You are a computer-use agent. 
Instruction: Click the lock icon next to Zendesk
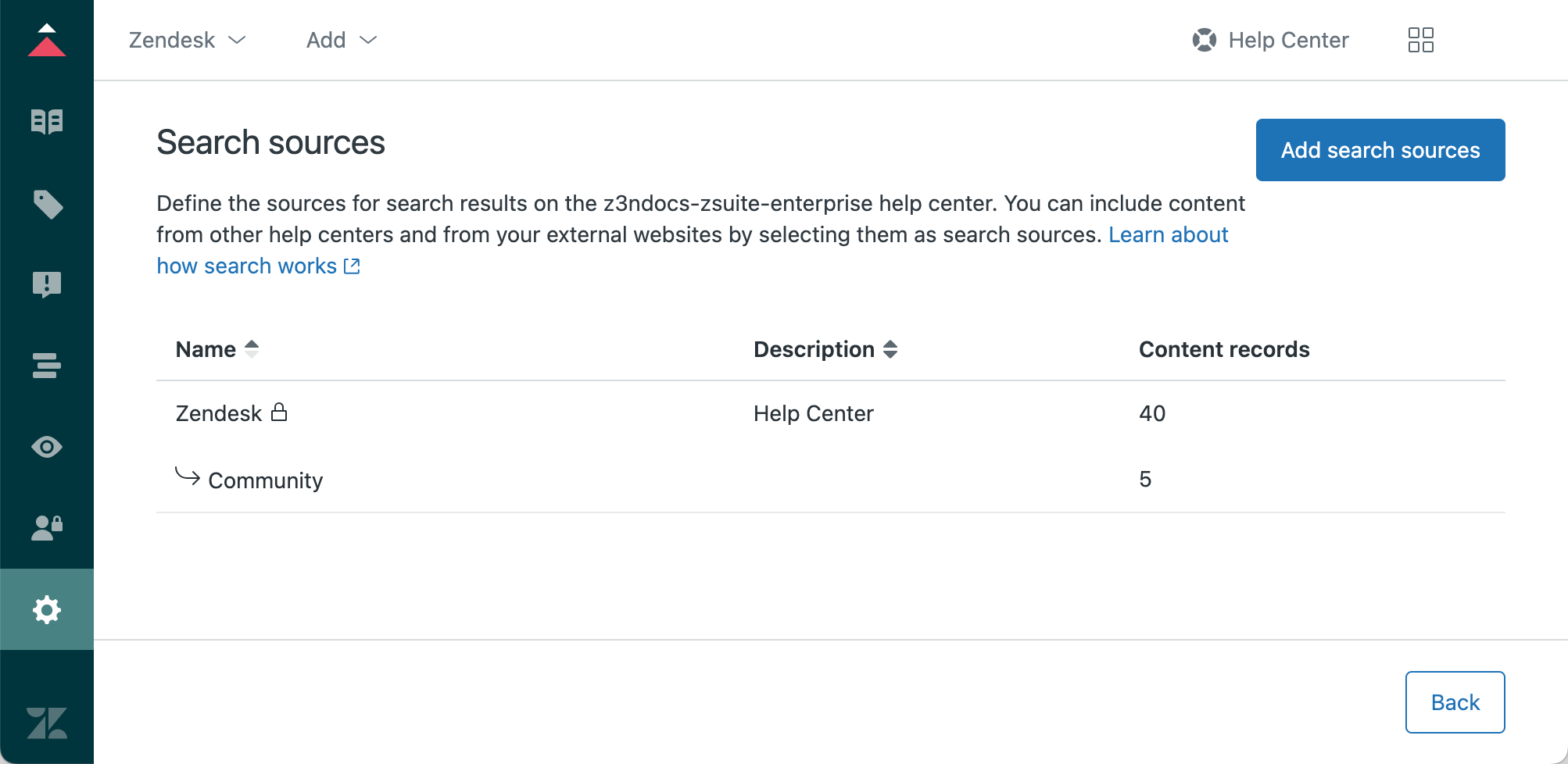[x=279, y=412]
